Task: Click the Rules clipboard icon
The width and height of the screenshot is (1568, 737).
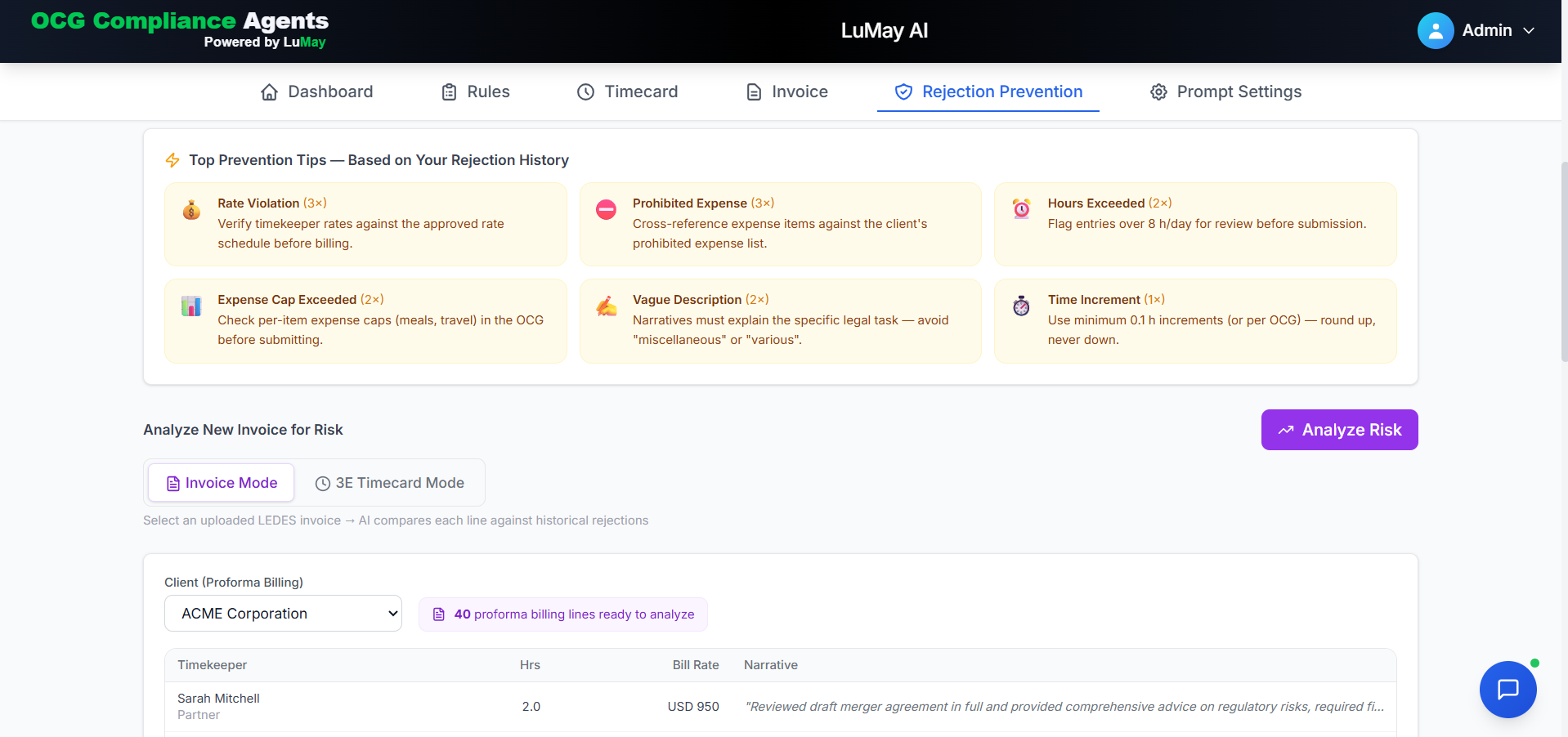Action: point(449,92)
